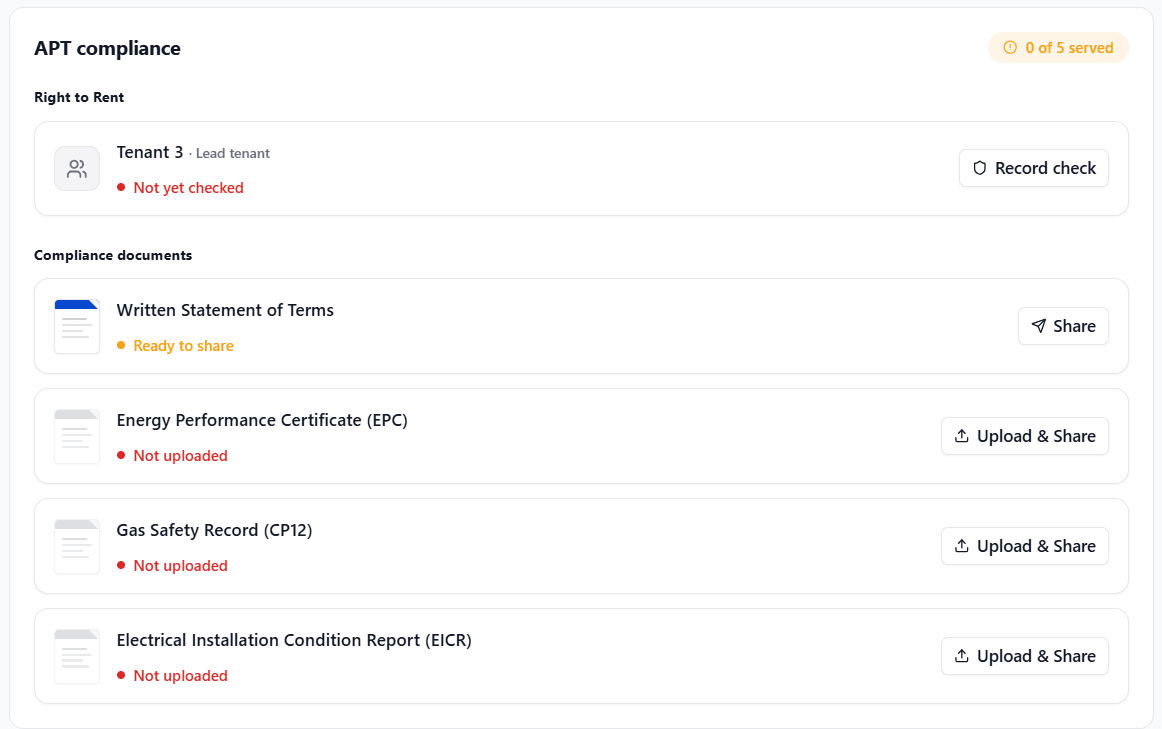
Task: Click the upload icon for EICR
Action: [x=962, y=656]
